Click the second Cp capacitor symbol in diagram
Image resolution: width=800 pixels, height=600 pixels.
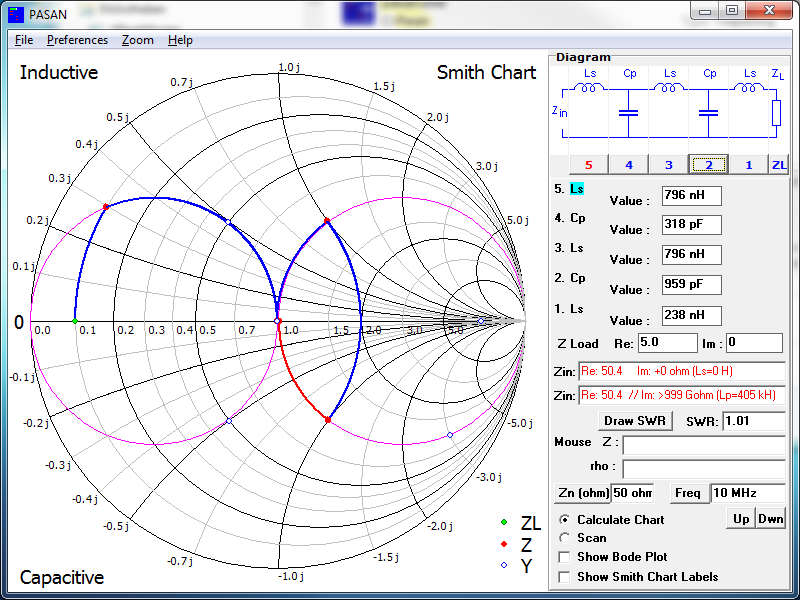pyautogui.click(x=708, y=113)
